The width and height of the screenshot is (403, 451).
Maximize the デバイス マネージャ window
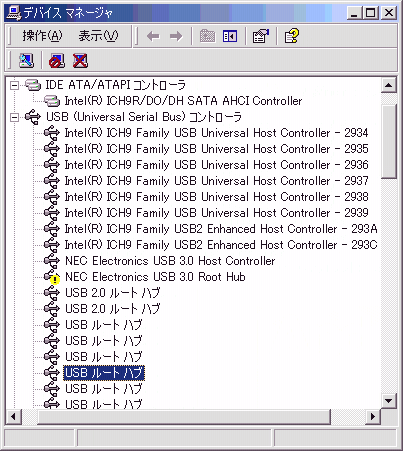tap(370, 13)
